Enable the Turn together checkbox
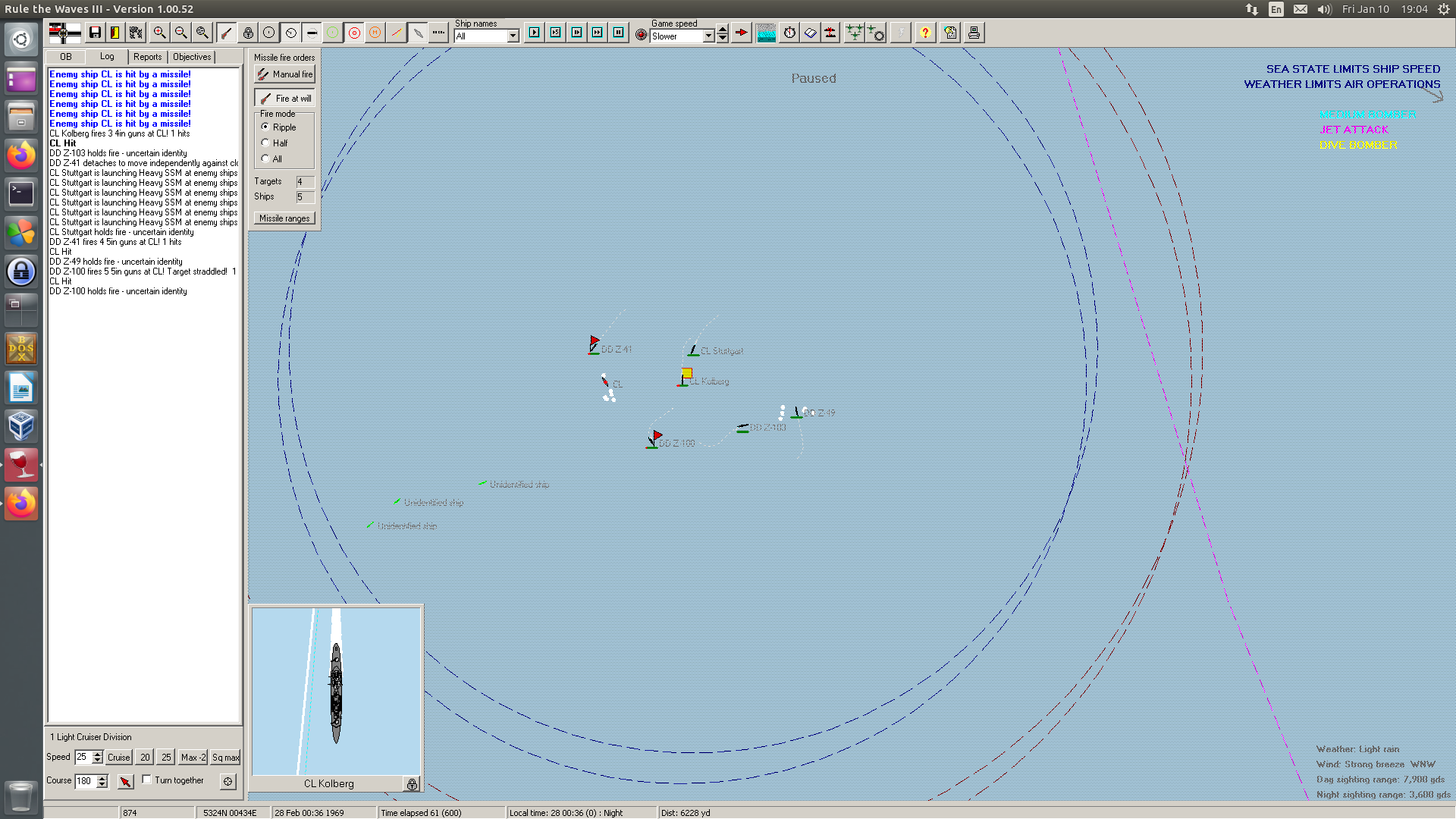This screenshot has height=819, width=1456. pos(147,780)
